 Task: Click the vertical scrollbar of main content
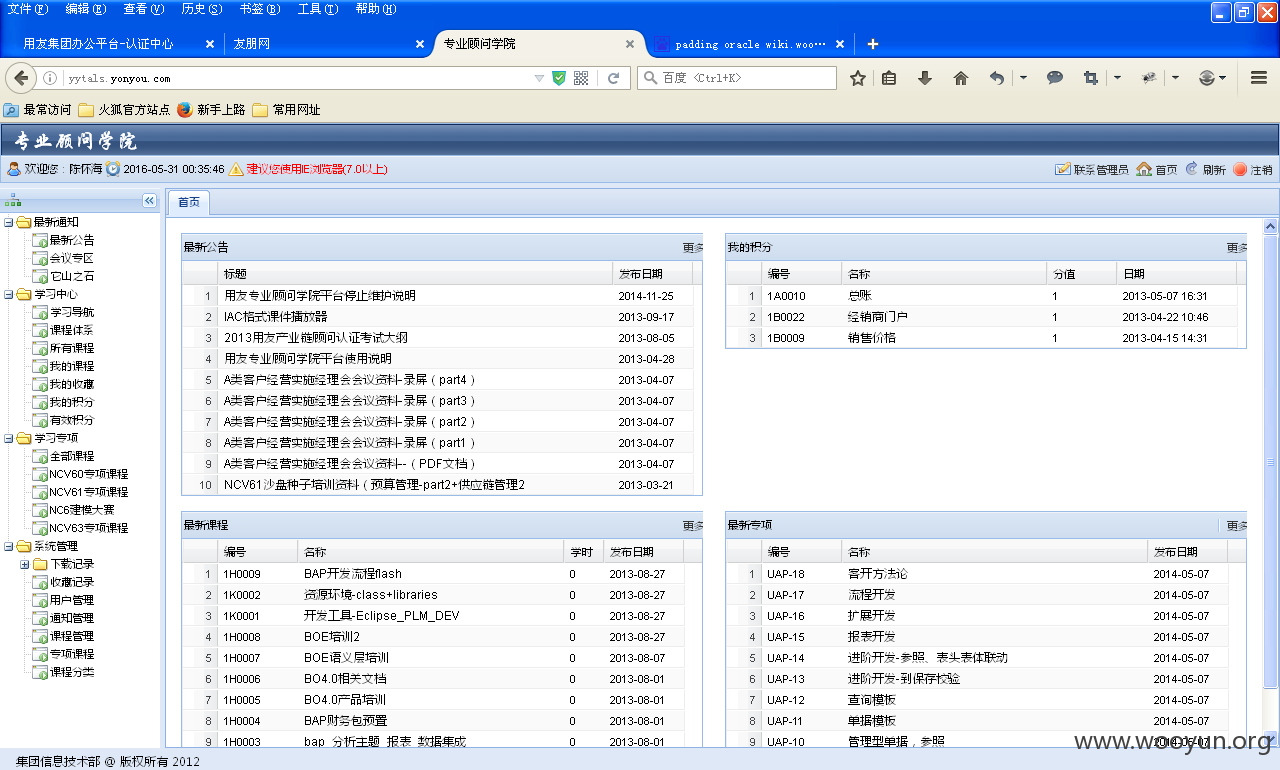pyautogui.click(x=1271, y=461)
